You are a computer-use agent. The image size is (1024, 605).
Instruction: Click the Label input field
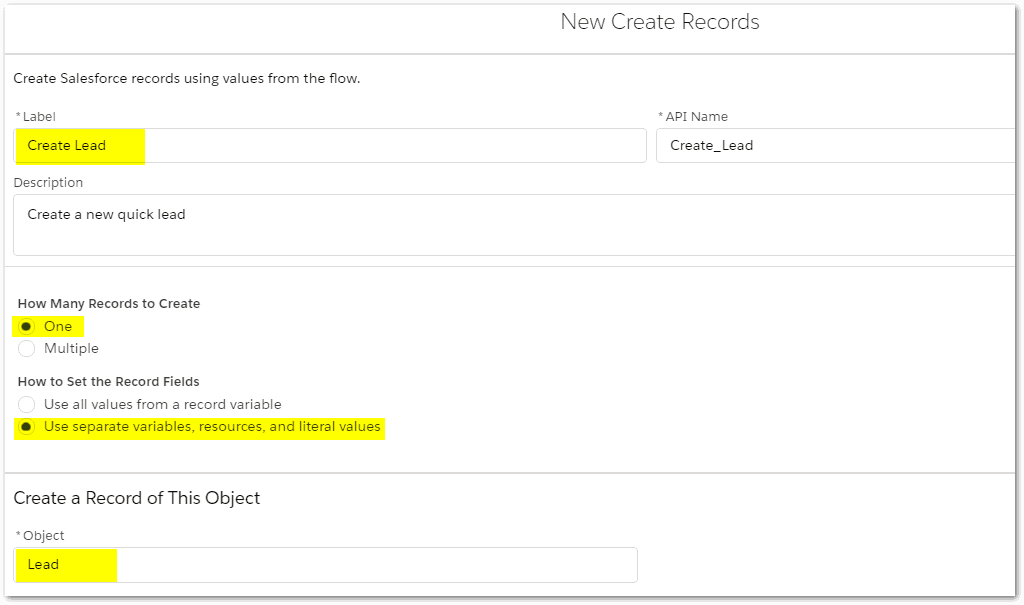tap(330, 146)
